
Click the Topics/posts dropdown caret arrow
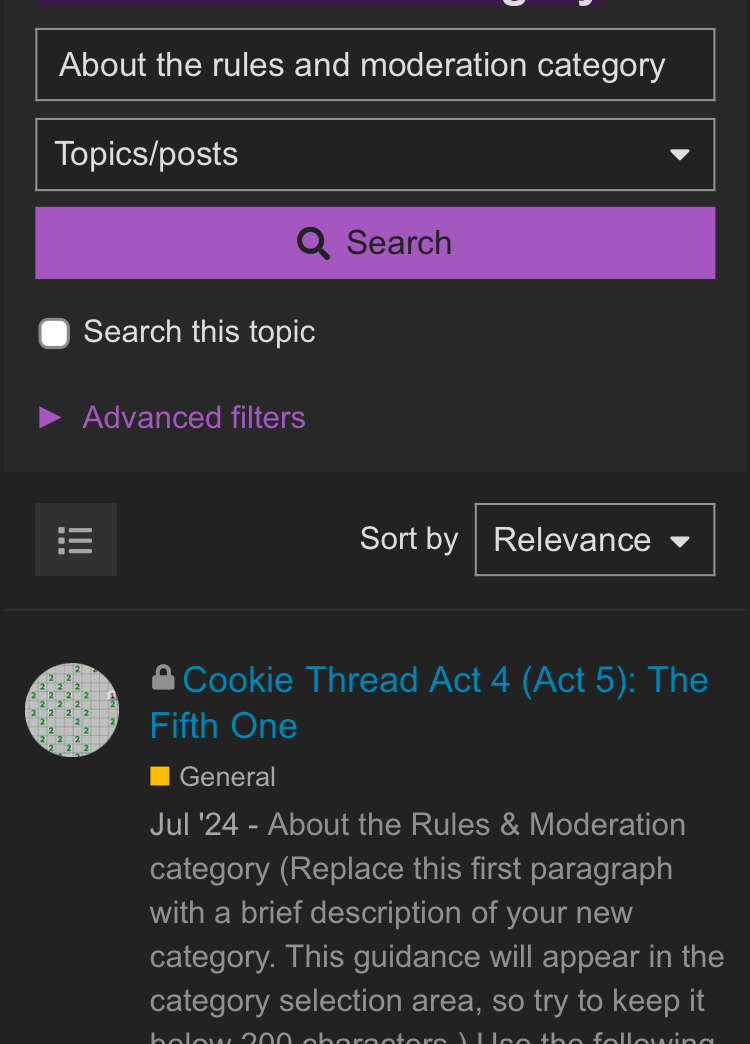point(679,154)
